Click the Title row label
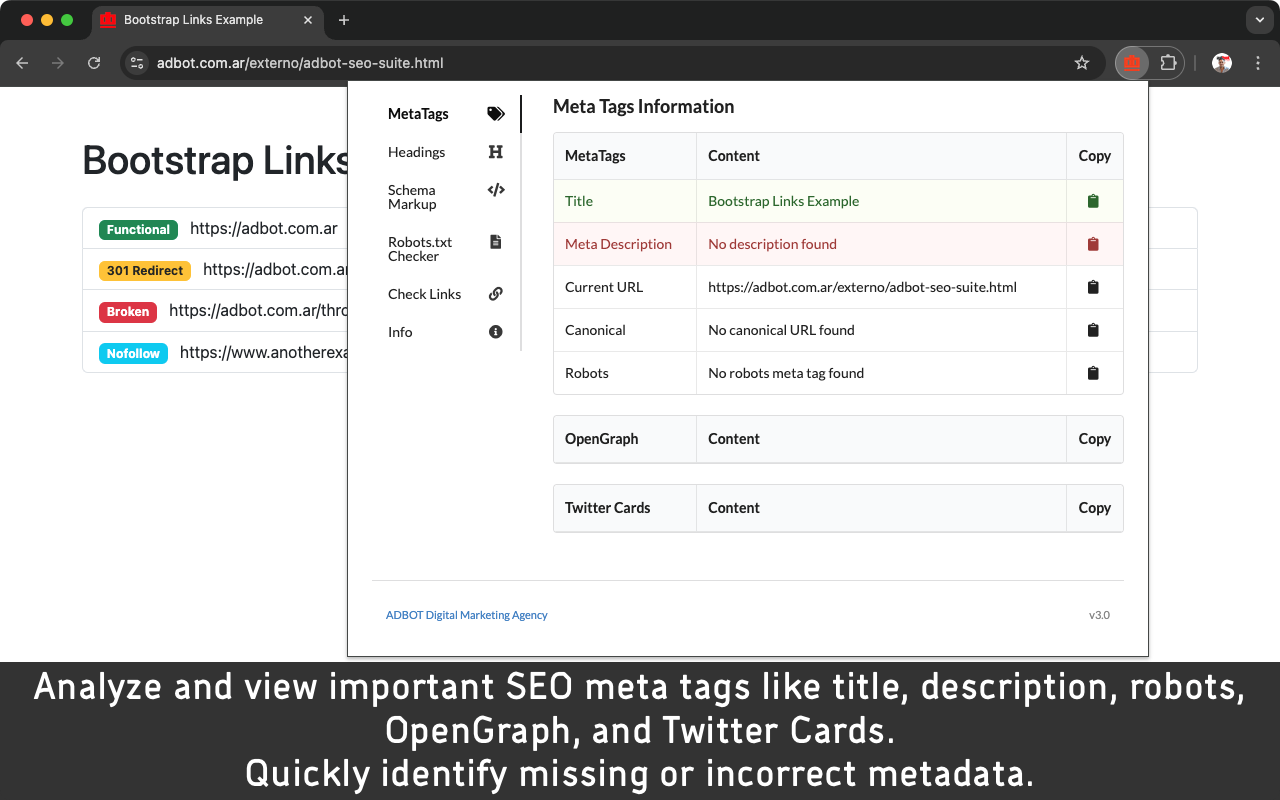The height and width of the screenshot is (800, 1280). tap(579, 201)
